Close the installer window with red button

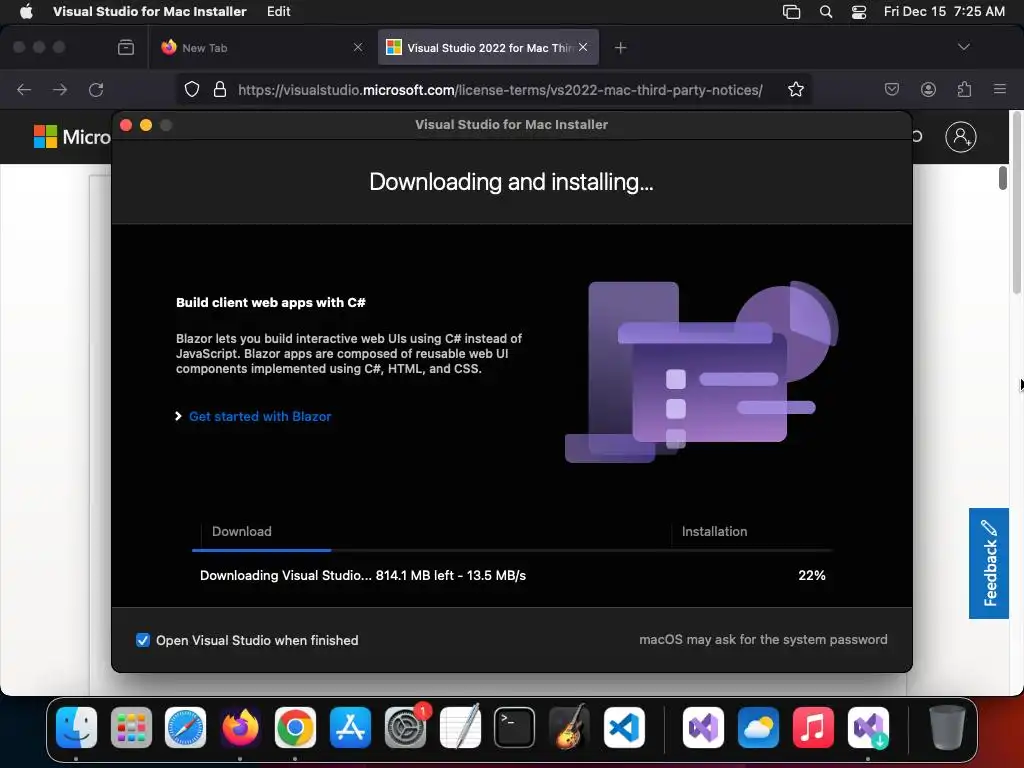(x=127, y=125)
